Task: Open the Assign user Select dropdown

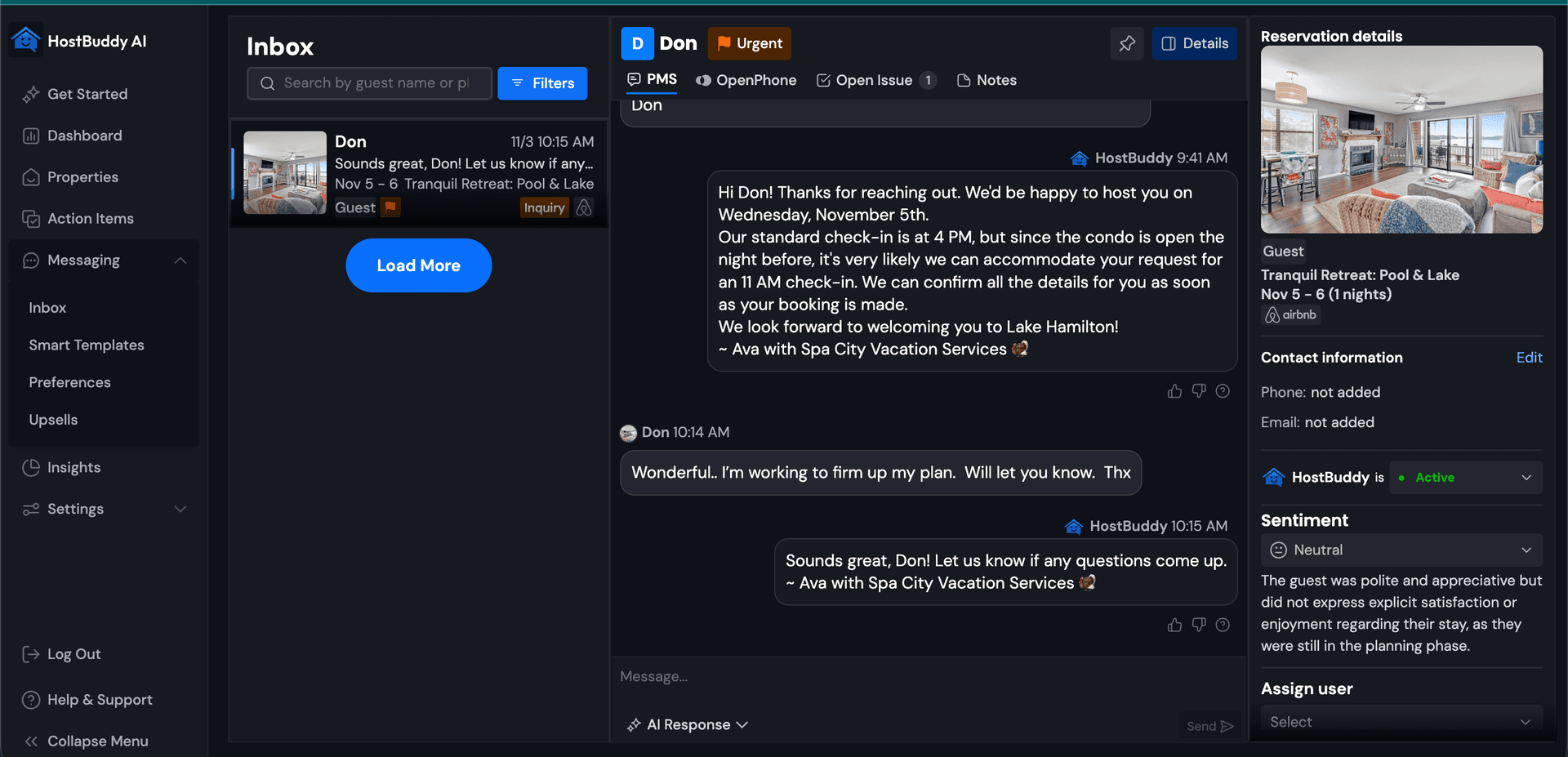Action: coord(1400,721)
